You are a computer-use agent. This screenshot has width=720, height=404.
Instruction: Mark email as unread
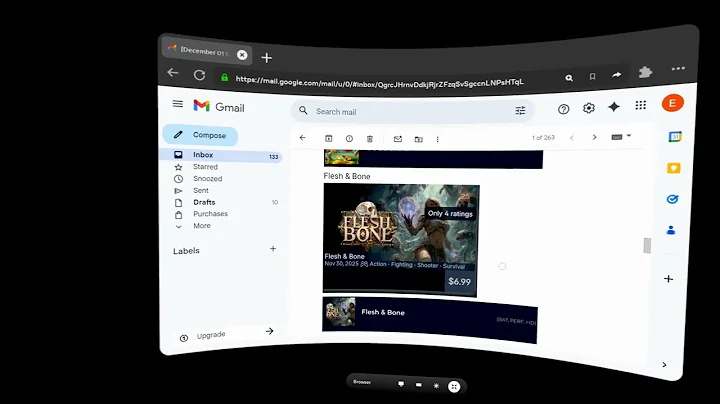click(x=398, y=139)
